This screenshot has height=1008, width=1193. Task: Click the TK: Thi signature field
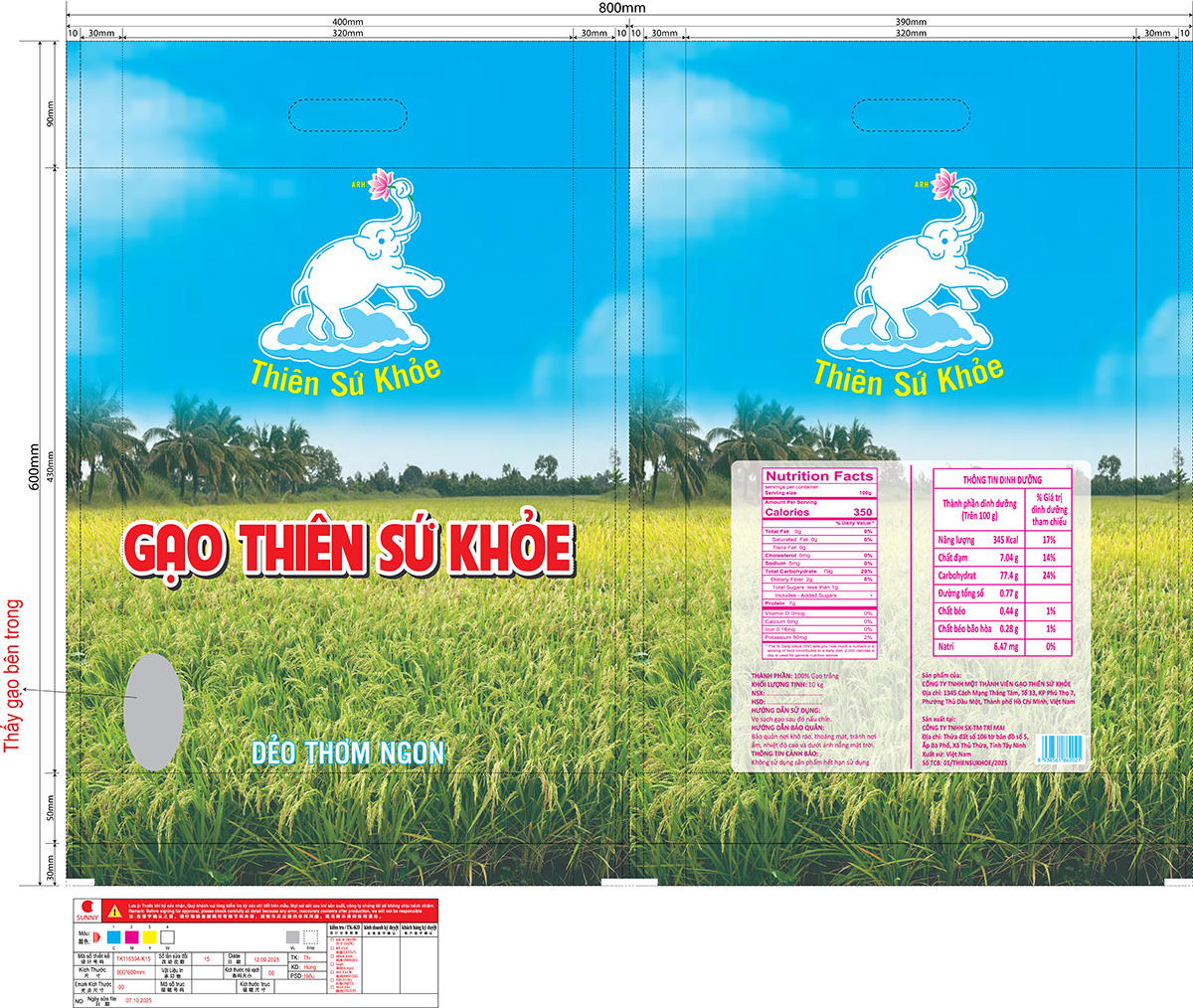[300, 957]
